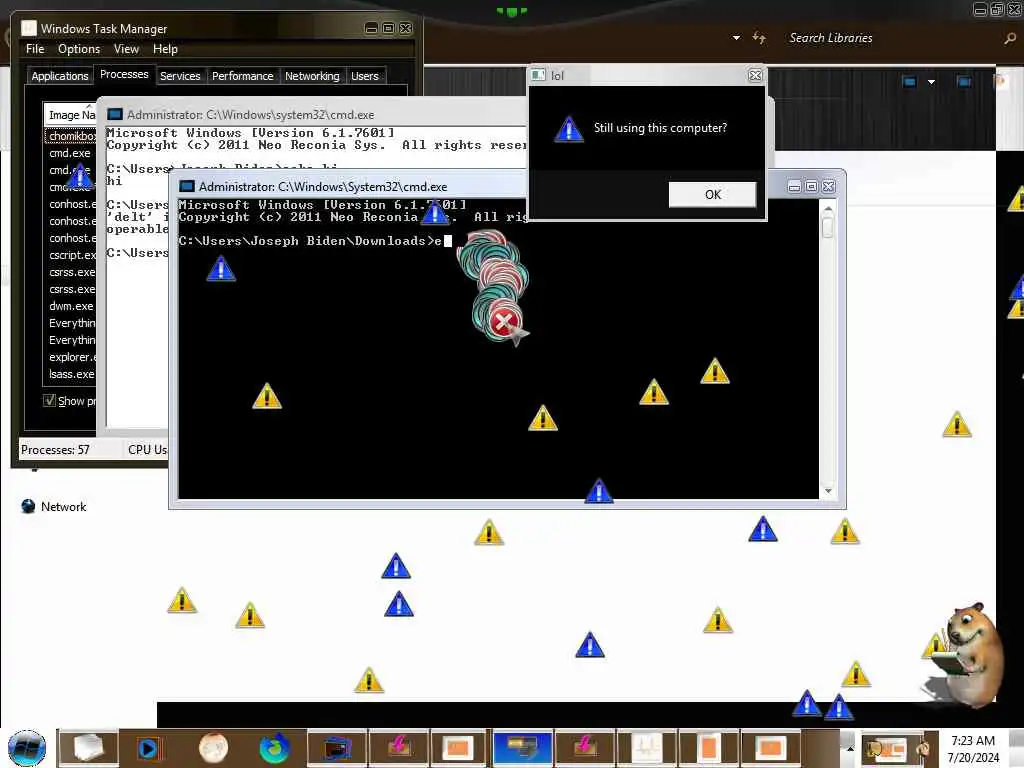Image resolution: width=1024 pixels, height=768 pixels.
Task: Click the Processes: 57 status bar text
Action: [55, 449]
